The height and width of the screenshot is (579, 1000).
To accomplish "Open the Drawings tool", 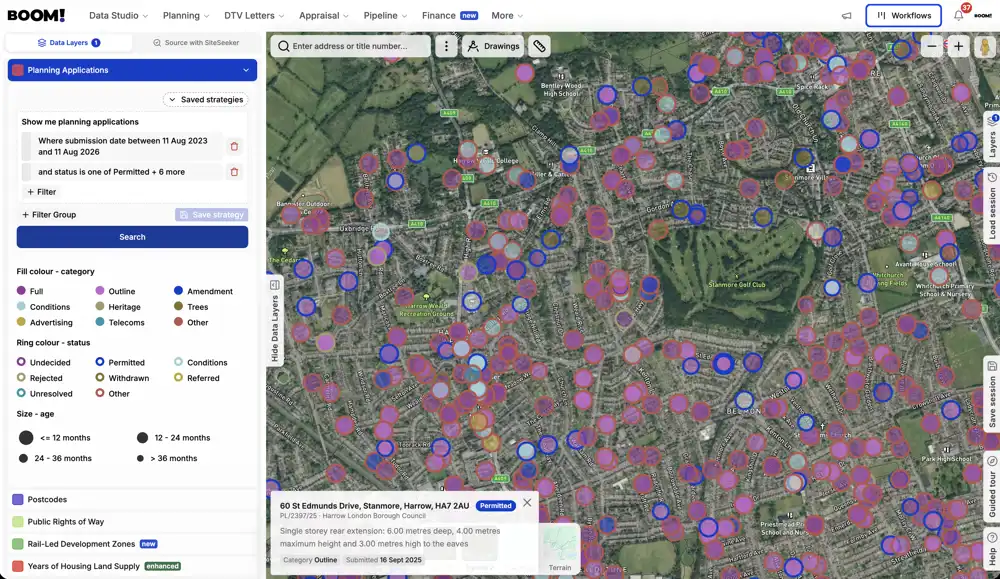I will click(x=493, y=46).
